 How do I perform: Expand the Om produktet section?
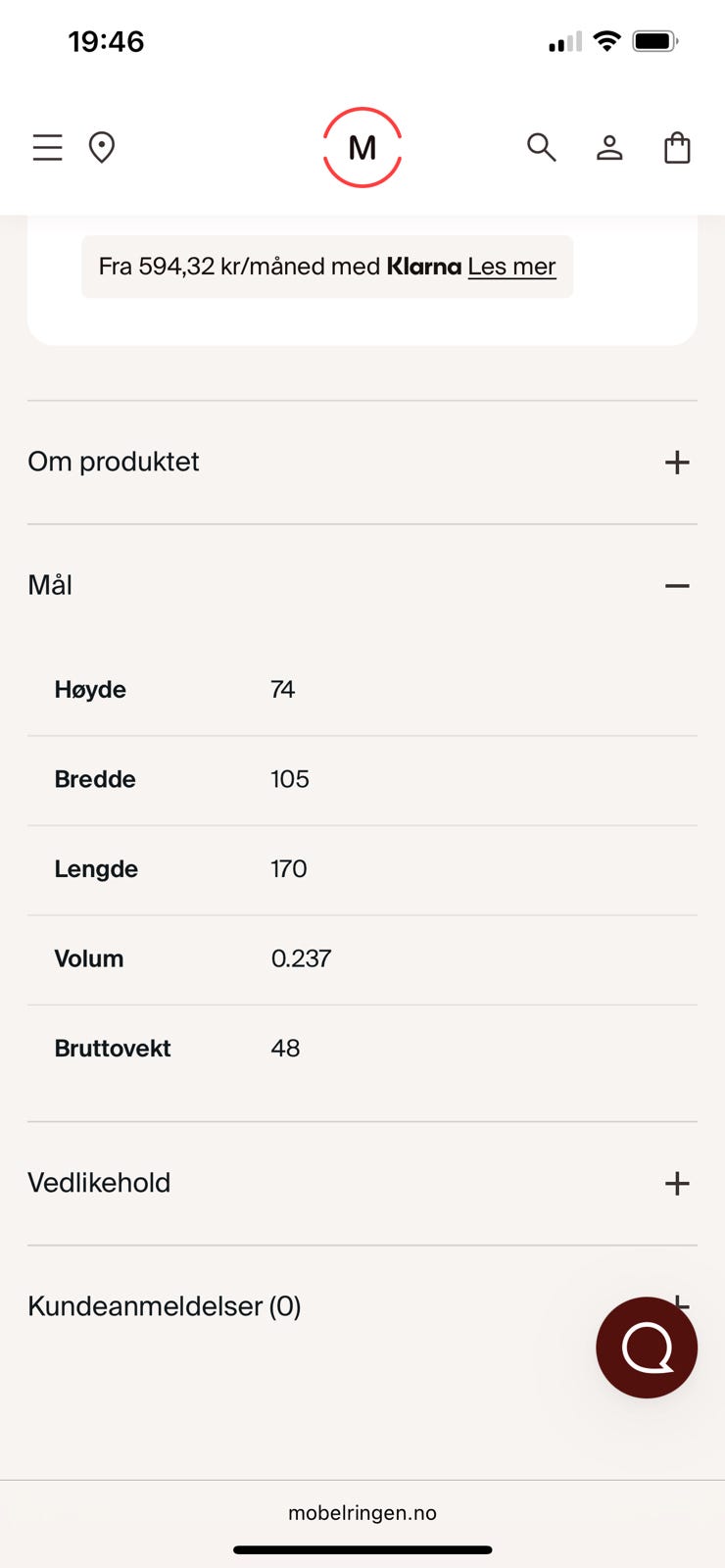[362, 462]
